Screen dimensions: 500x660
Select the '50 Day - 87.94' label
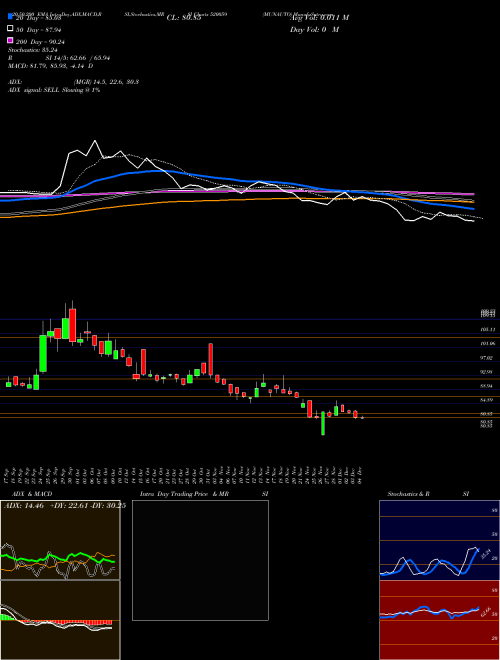(38, 30)
